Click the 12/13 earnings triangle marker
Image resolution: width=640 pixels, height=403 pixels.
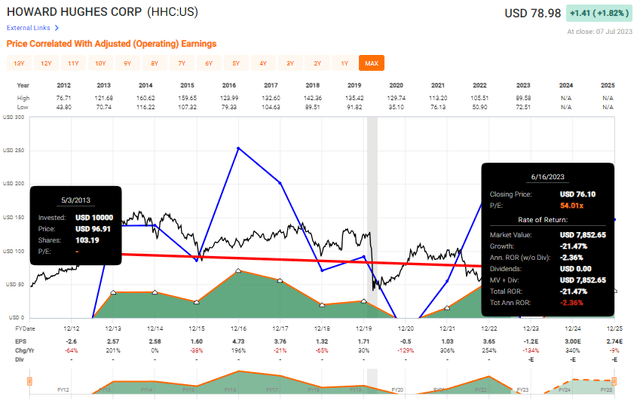point(113,292)
